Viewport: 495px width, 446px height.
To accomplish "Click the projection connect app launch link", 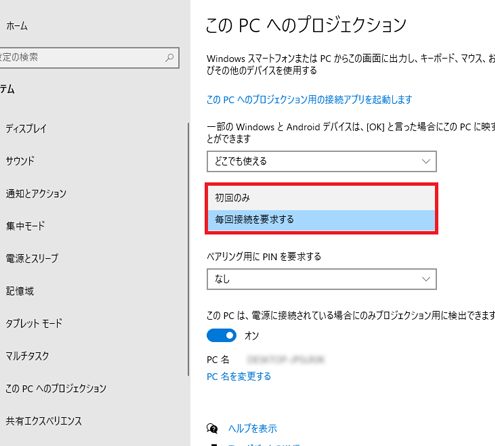I will (x=309, y=99).
